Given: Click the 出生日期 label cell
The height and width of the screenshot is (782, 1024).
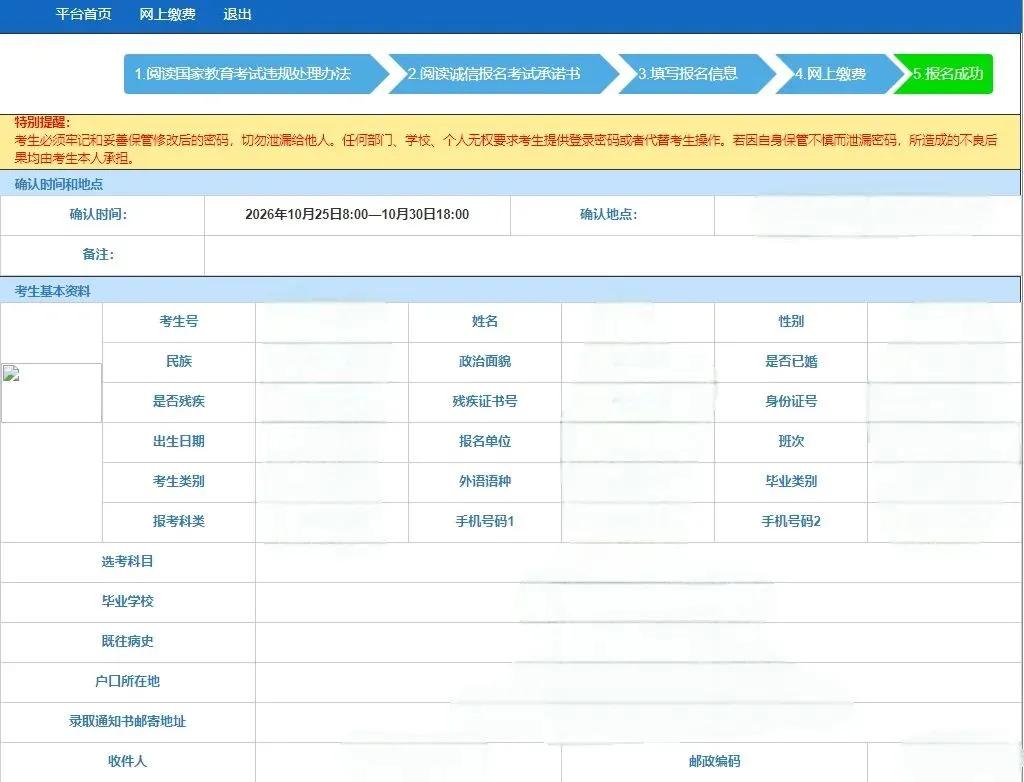Looking at the screenshot, I should pos(179,441).
